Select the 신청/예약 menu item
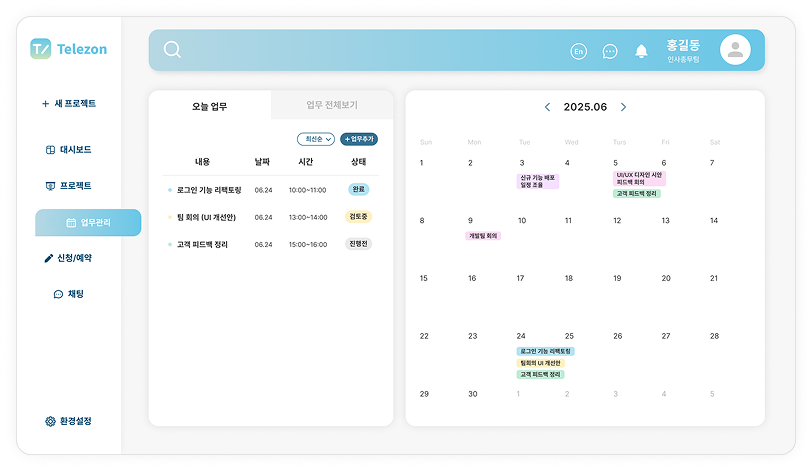Image resolution: width=812 pixels, height=471 pixels. pyautogui.click(x=68, y=258)
